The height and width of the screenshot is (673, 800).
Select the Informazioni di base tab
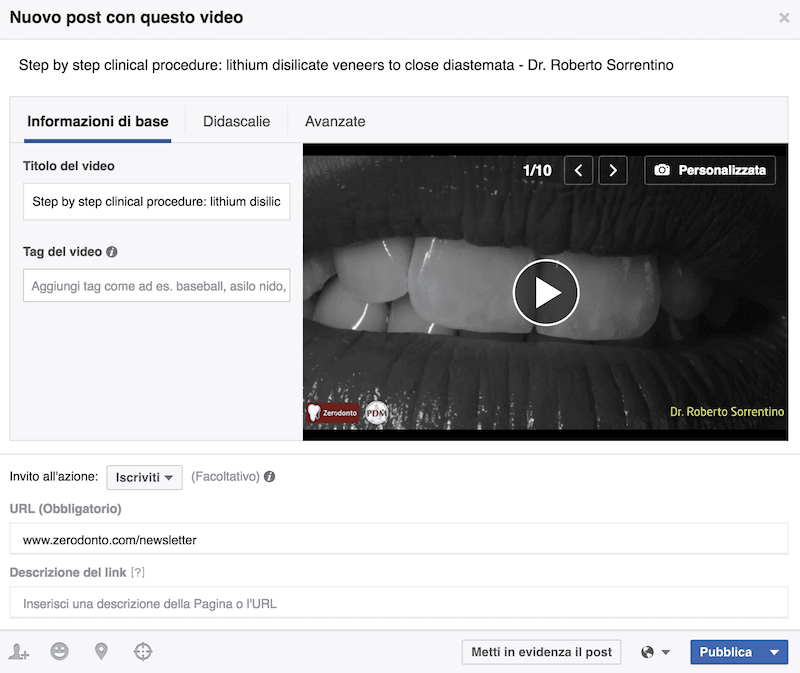97,121
